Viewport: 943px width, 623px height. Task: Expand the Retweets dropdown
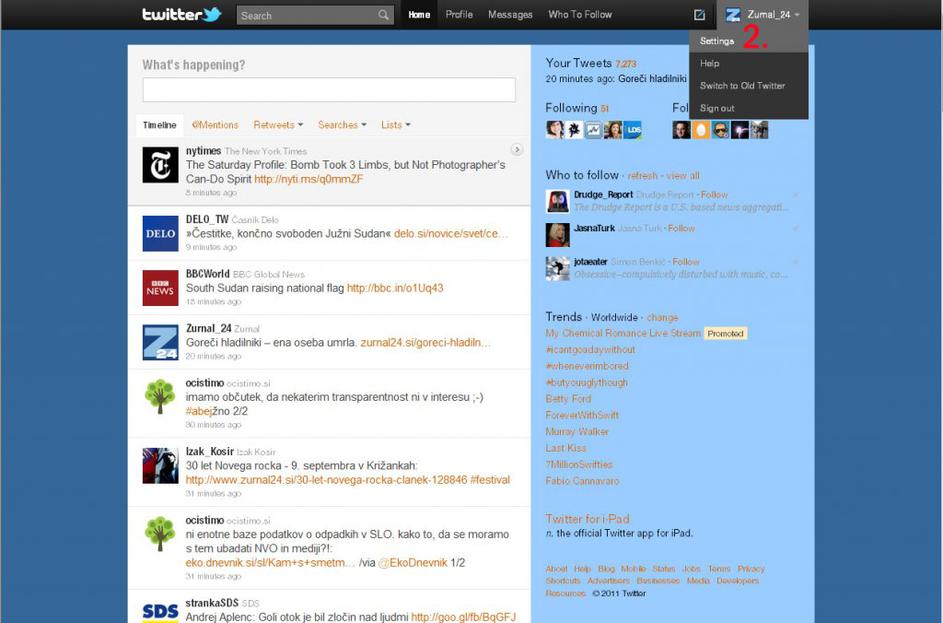278,125
